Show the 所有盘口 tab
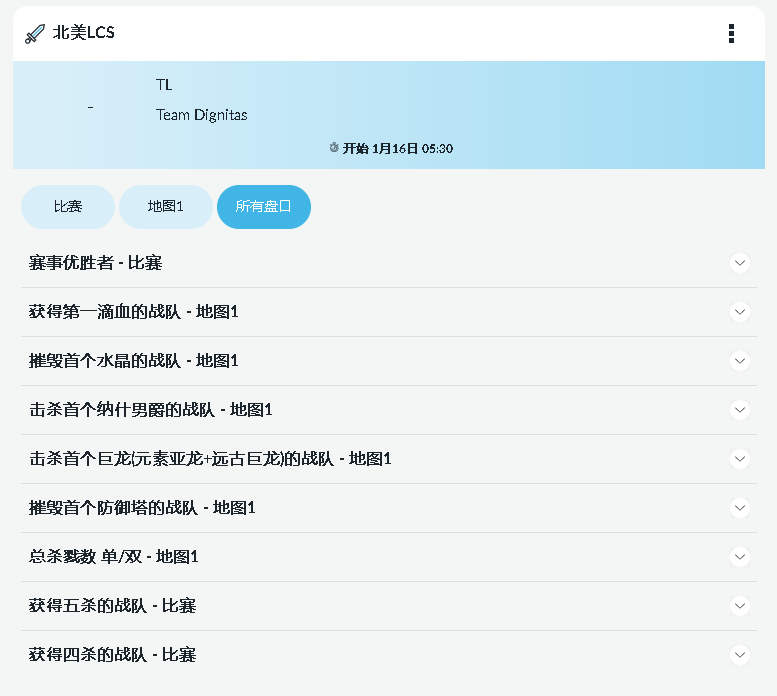 tap(264, 207)
